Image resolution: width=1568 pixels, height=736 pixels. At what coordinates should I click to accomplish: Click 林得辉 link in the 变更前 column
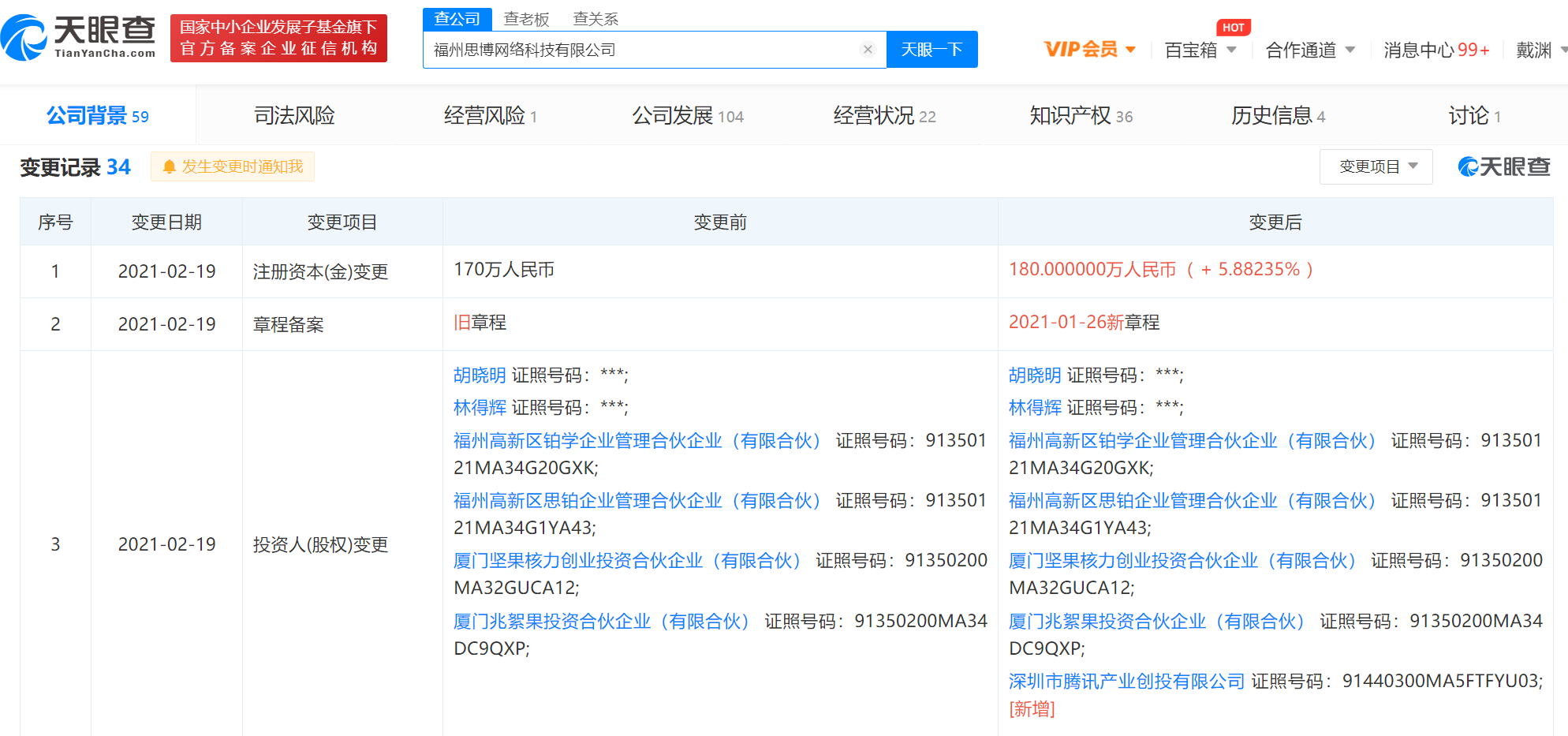[x=480, y=407]
